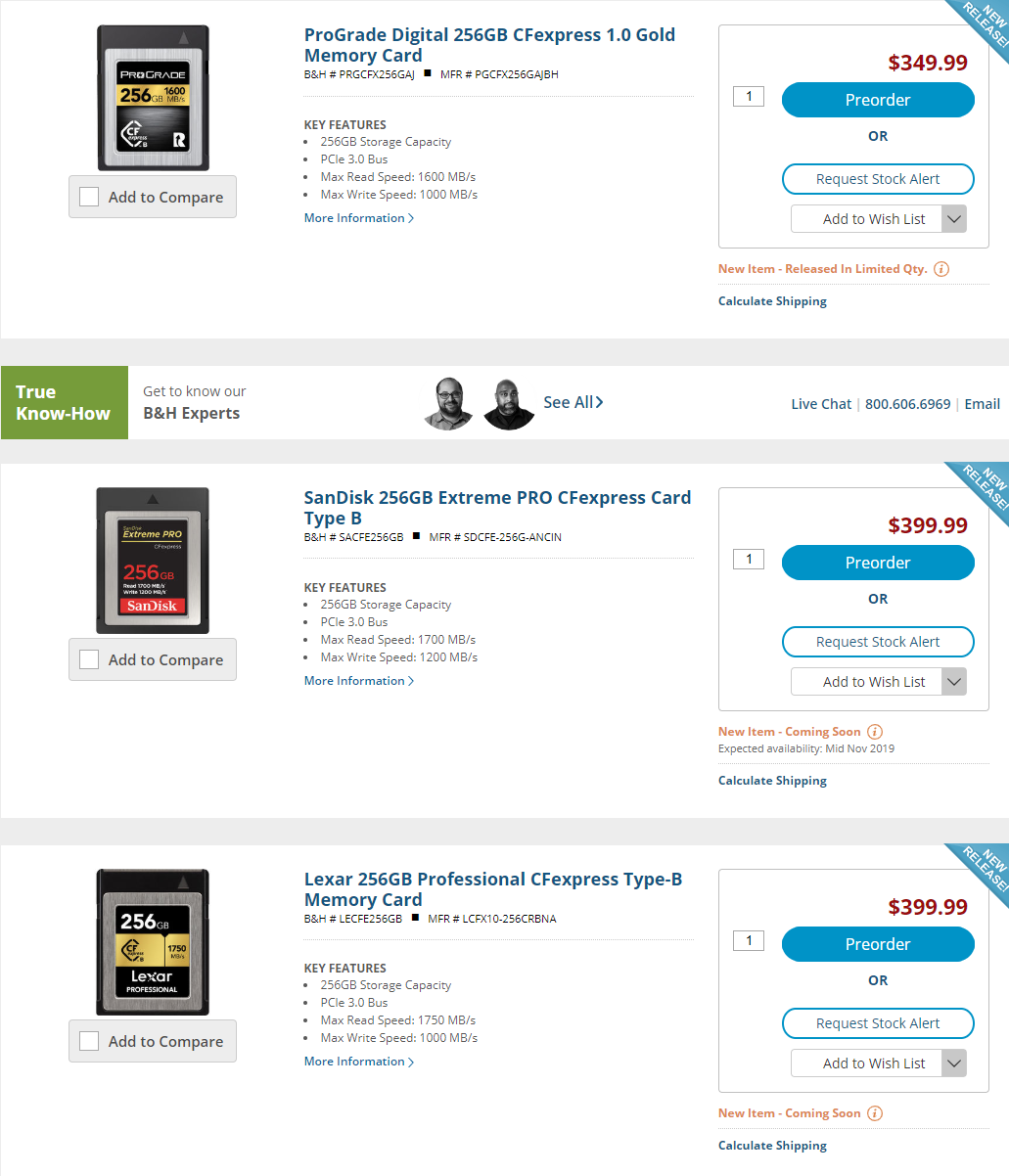Image resolution: width=1009 pixels, height=1176 pixels.
Task: Click the bearded expert with glasses photo
Action: pos(449,403)
